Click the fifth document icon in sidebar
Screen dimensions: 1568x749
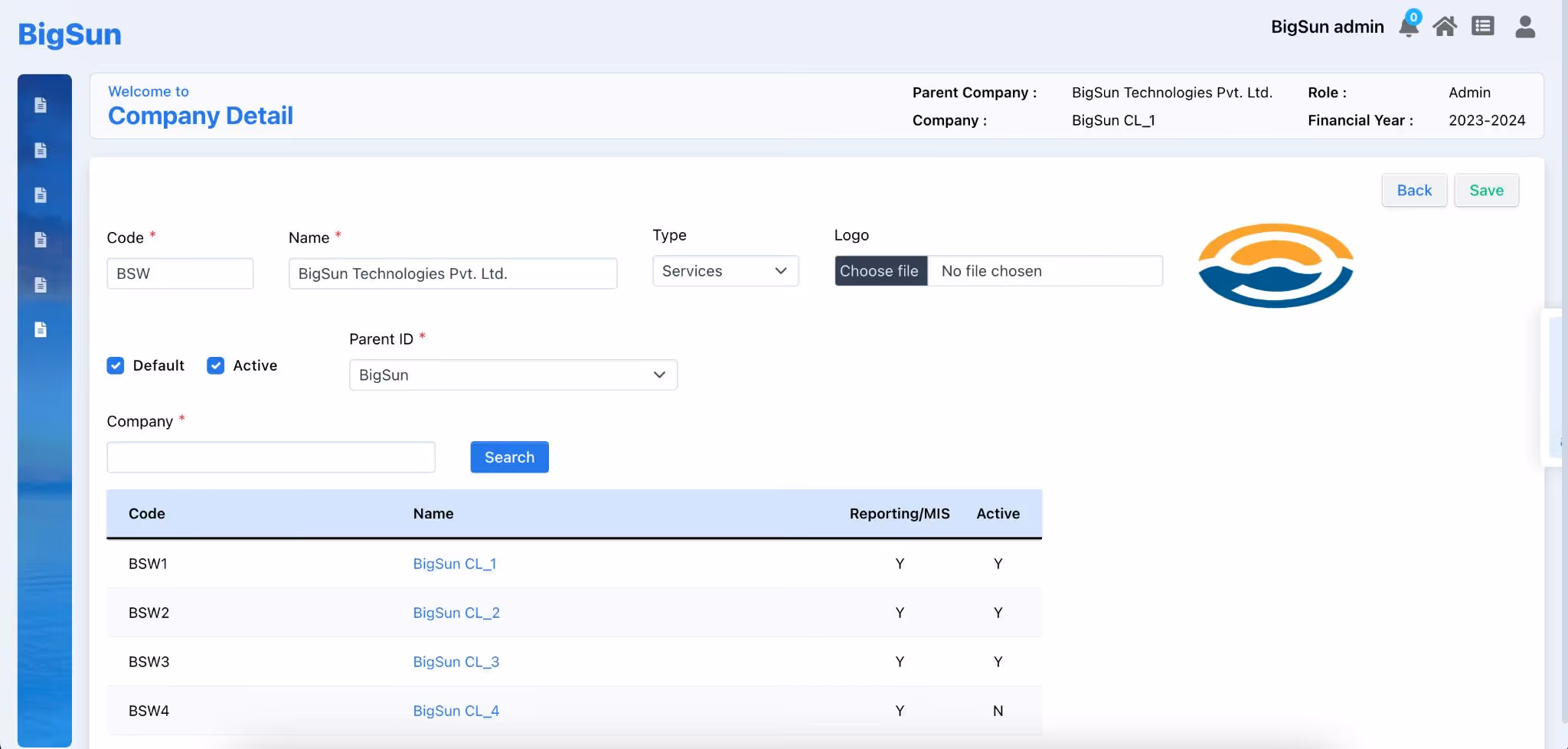coord(41,285)
